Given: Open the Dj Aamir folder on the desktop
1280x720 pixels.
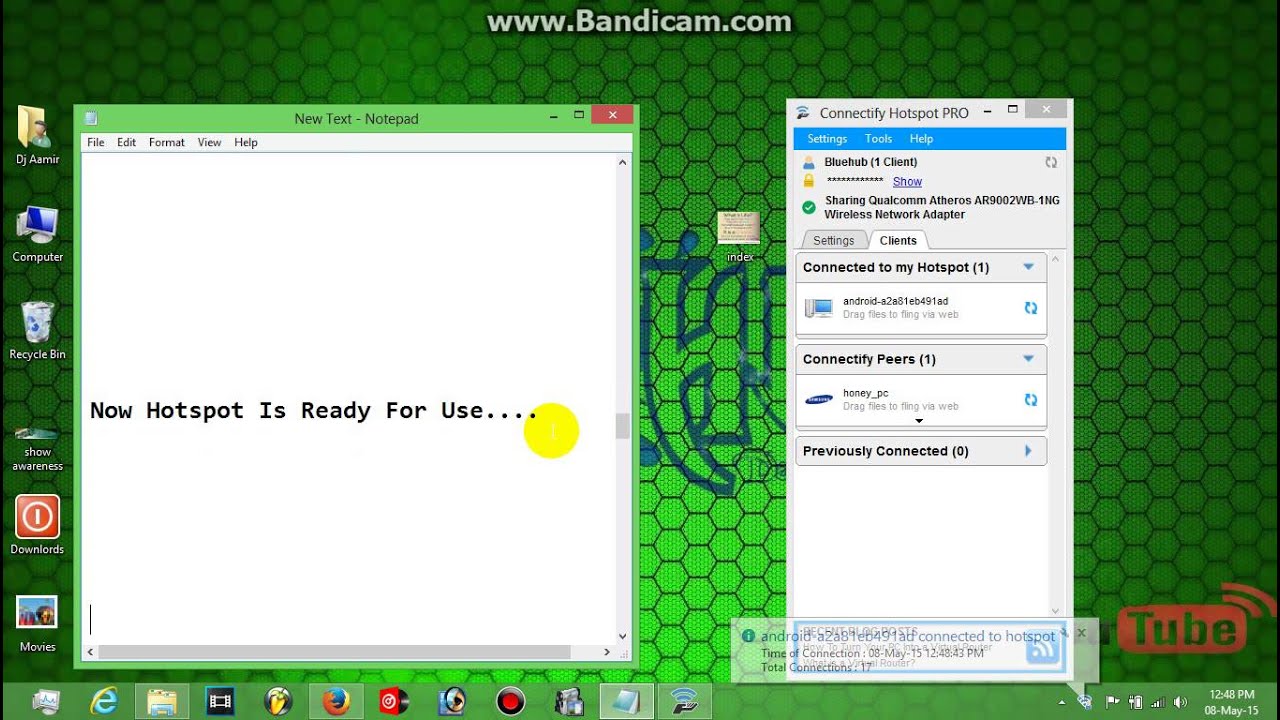Looking at the screenshot, I should 37,135.
